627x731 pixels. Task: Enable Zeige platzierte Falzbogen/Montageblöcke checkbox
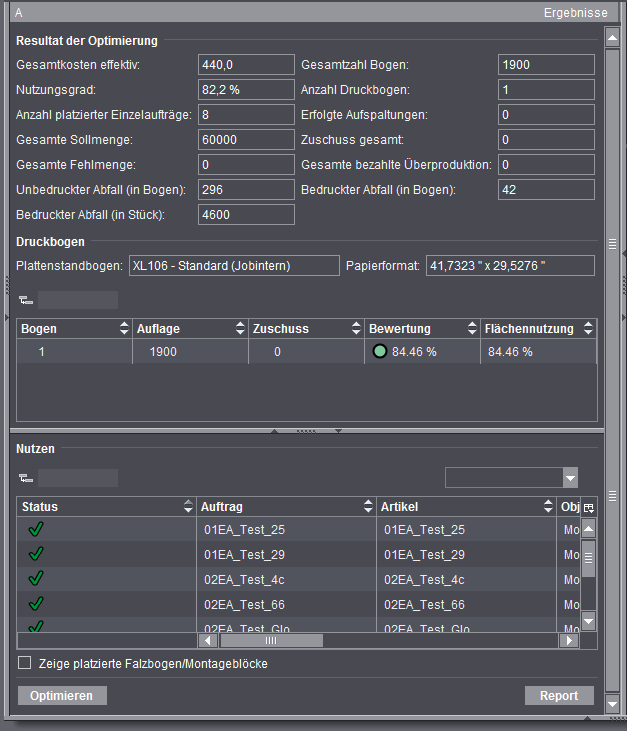point(24,663)
